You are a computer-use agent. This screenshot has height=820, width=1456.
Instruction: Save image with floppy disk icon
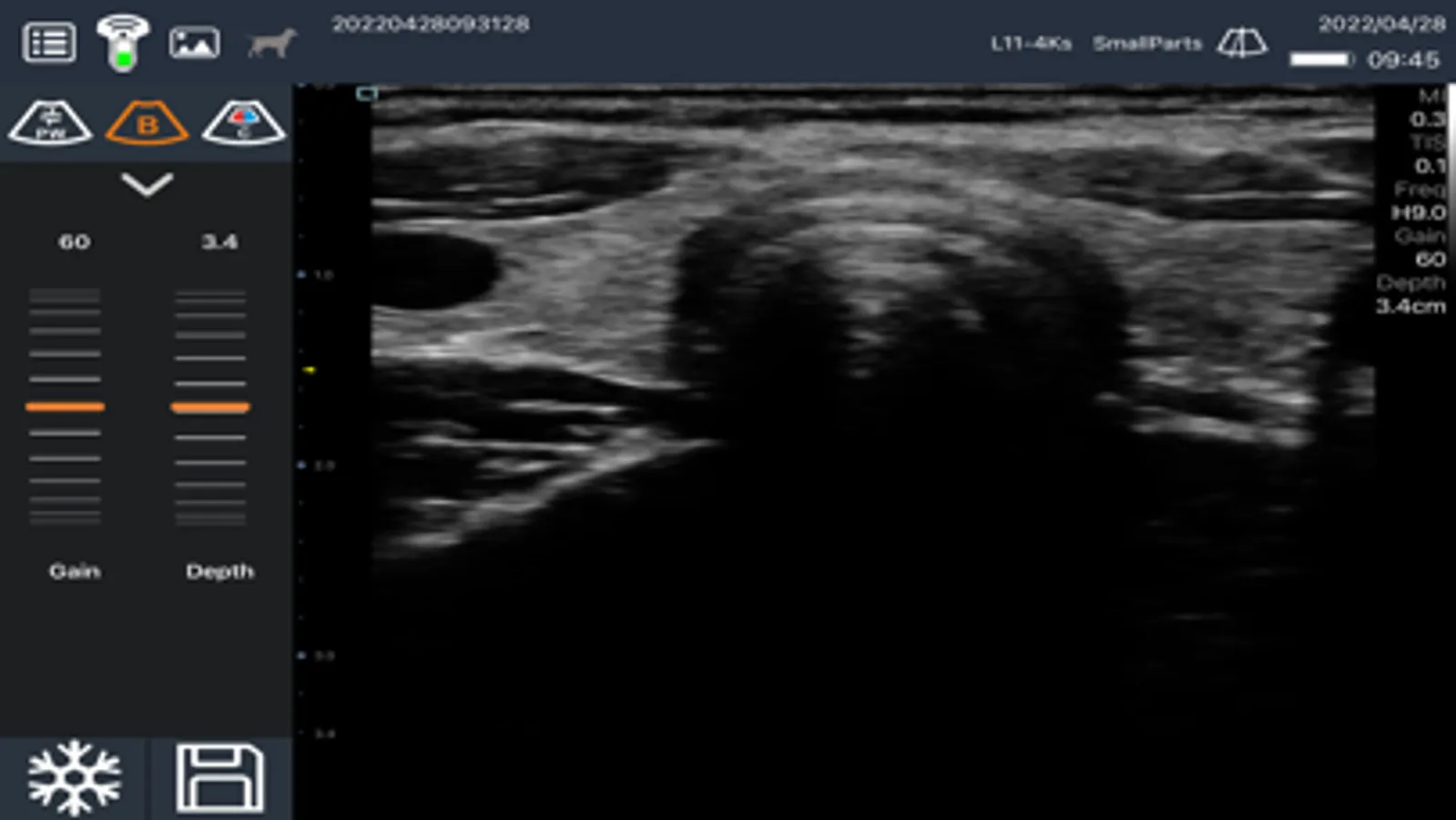(219, 778)
